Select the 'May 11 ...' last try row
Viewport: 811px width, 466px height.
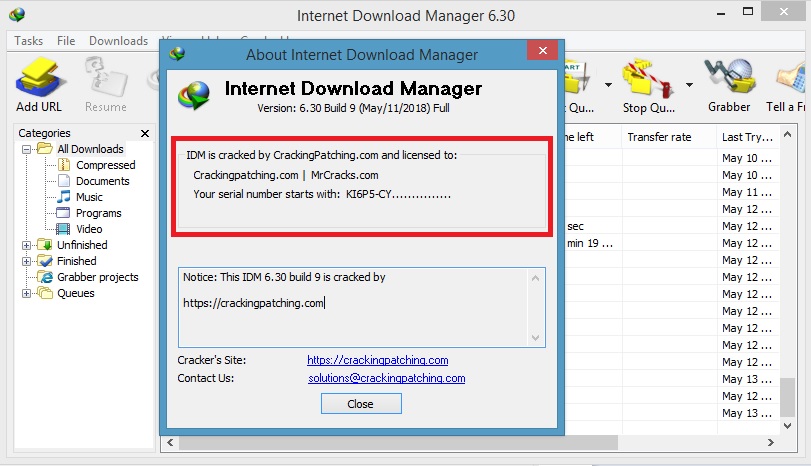pyautogui.click(x=747, y=192)
